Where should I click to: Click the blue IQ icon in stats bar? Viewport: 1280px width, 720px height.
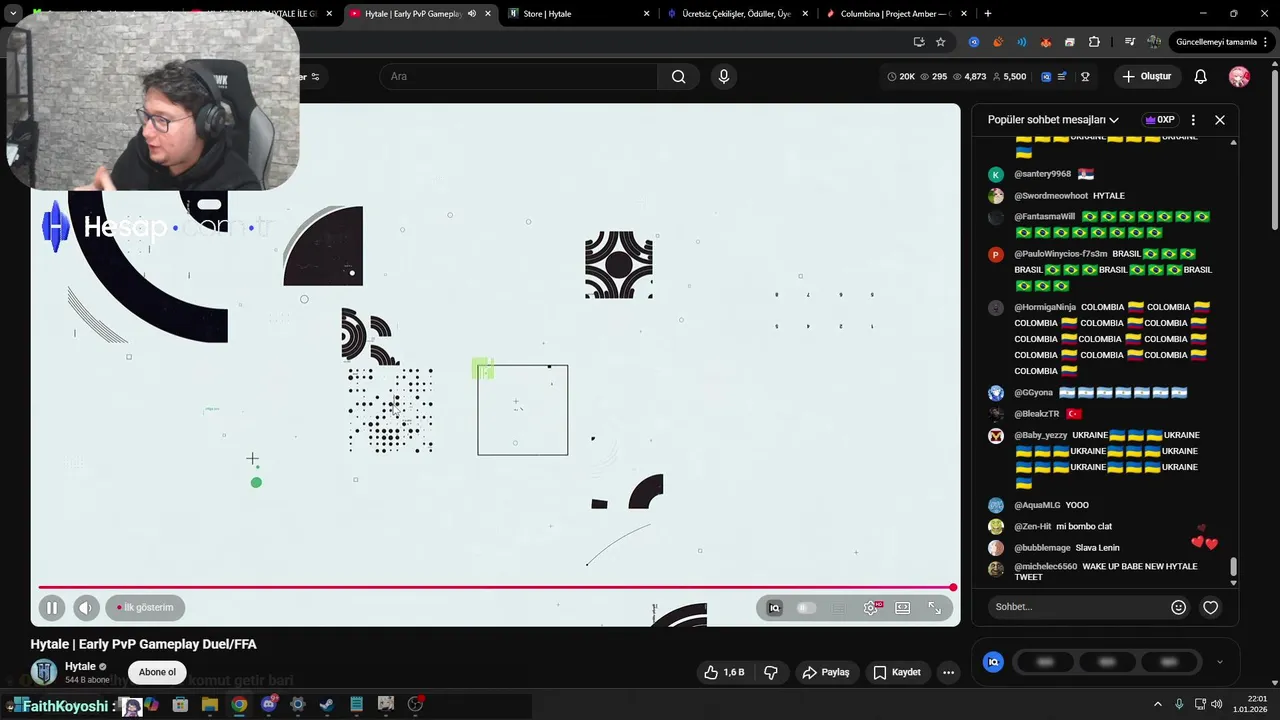click(x=1046, y=76)
